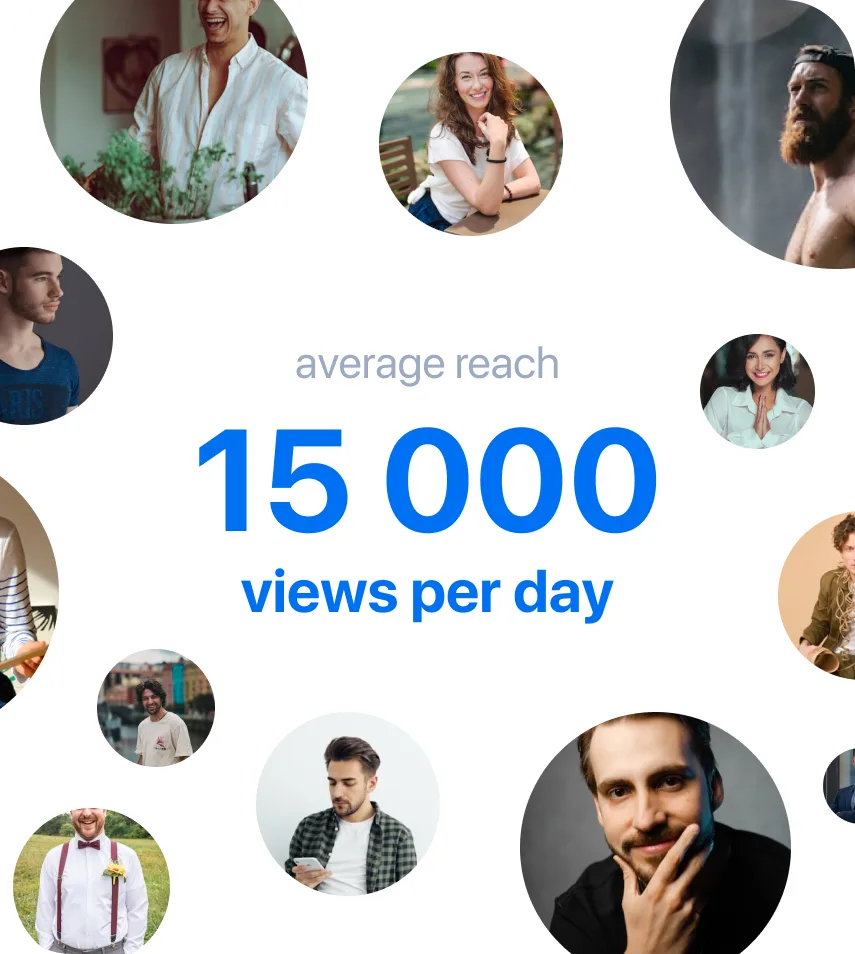Click the "average reach" caption
Viewport: 855px width, 954px height.
[x=427, y=365]
